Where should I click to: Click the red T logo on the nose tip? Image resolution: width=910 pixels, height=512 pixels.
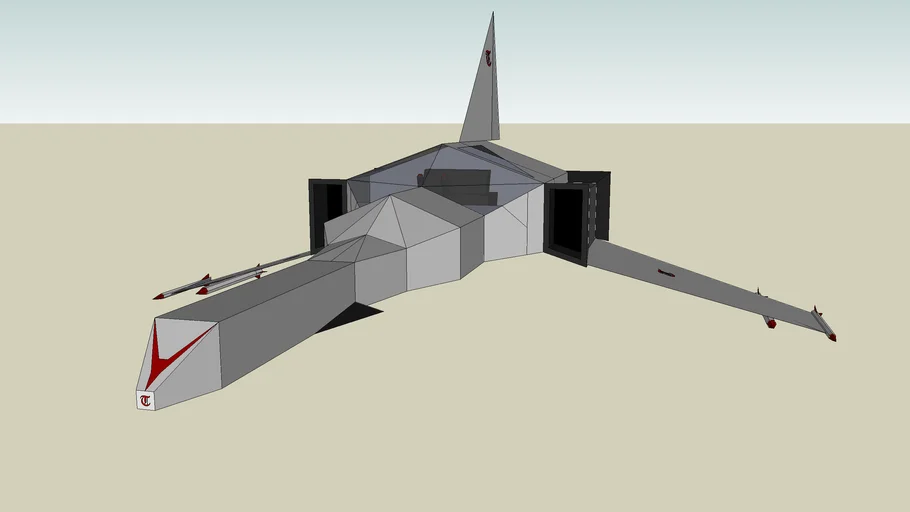[146, 401]
